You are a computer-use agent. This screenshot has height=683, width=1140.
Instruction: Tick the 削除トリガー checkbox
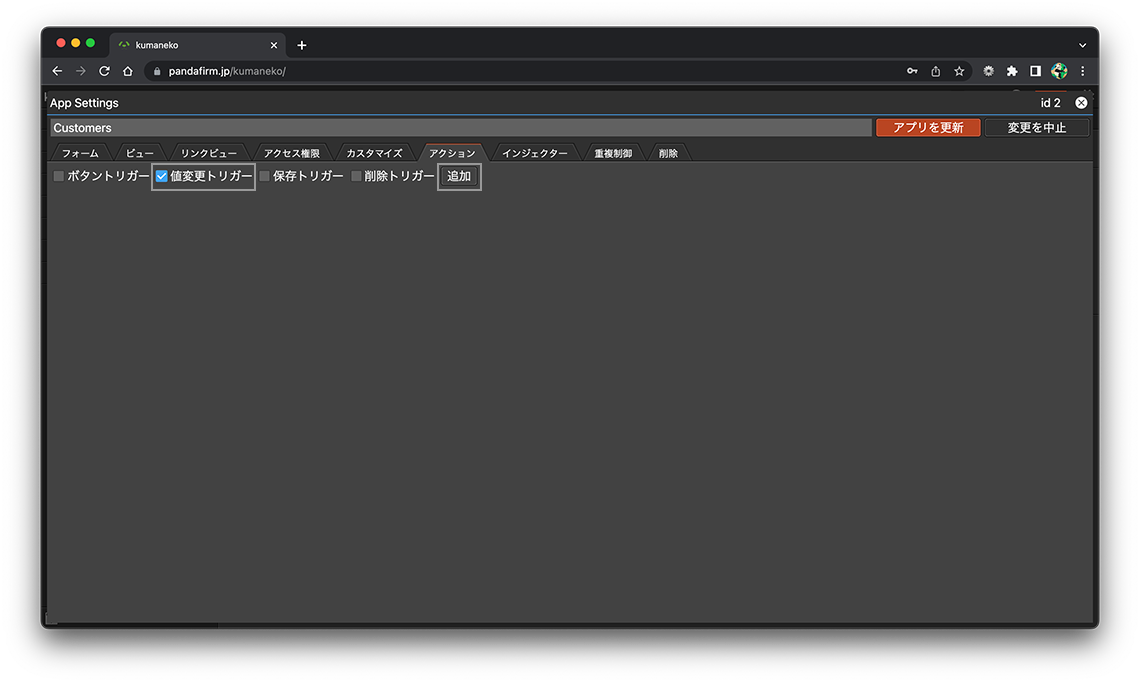point(357,176)
